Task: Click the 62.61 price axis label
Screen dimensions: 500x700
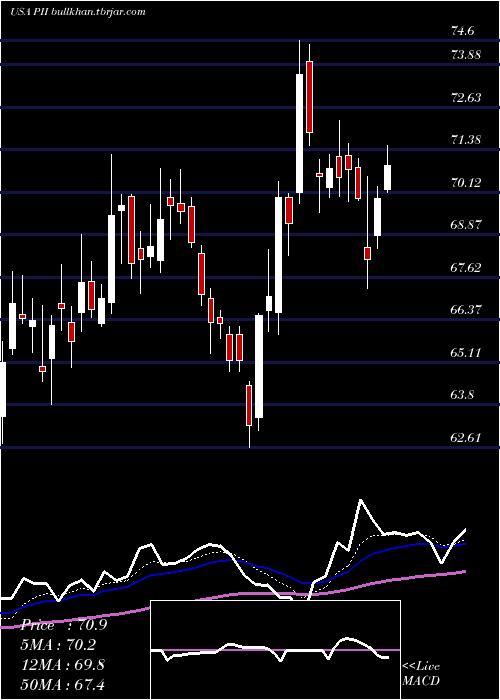Action: tap(466, 438)
